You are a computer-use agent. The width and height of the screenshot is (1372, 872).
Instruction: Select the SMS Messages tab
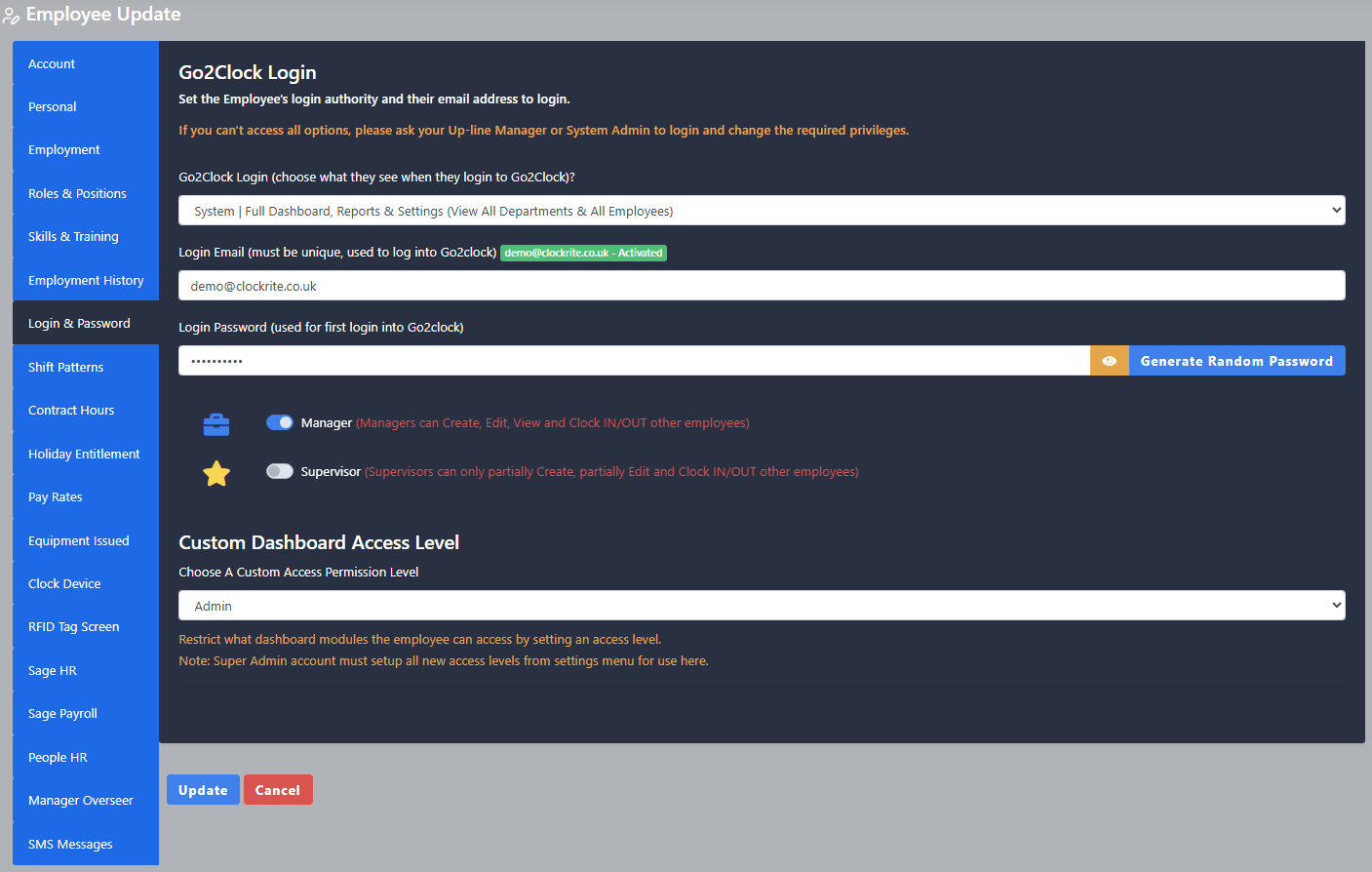tap(86, 844)
